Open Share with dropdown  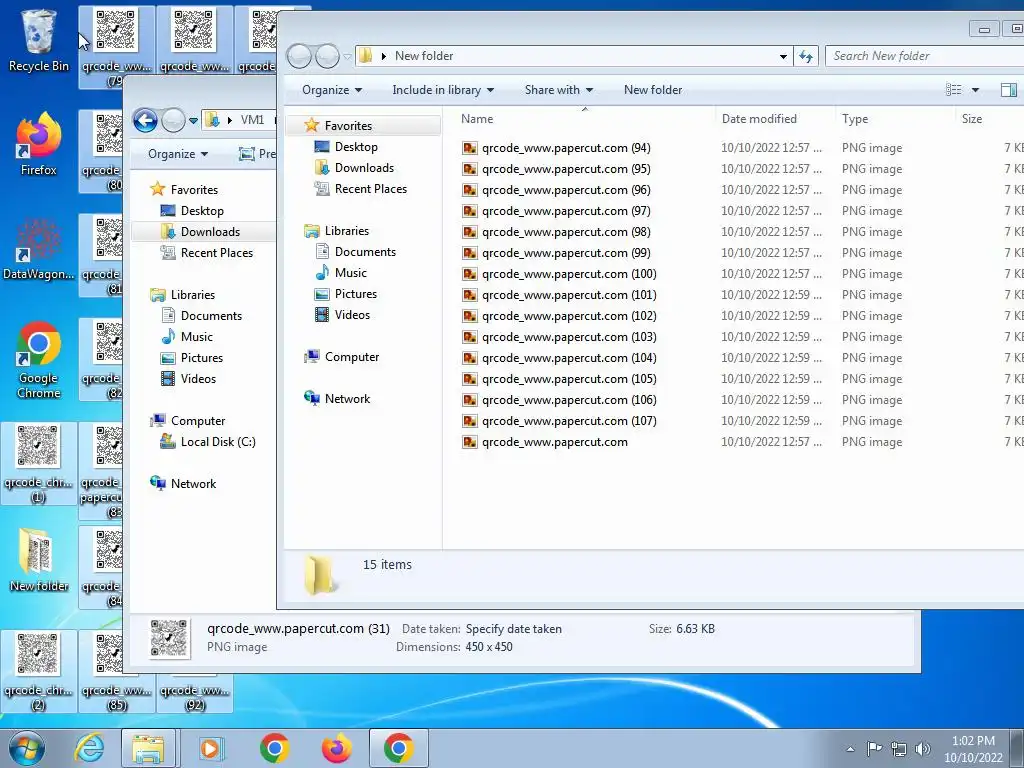[x=559, y=90]
